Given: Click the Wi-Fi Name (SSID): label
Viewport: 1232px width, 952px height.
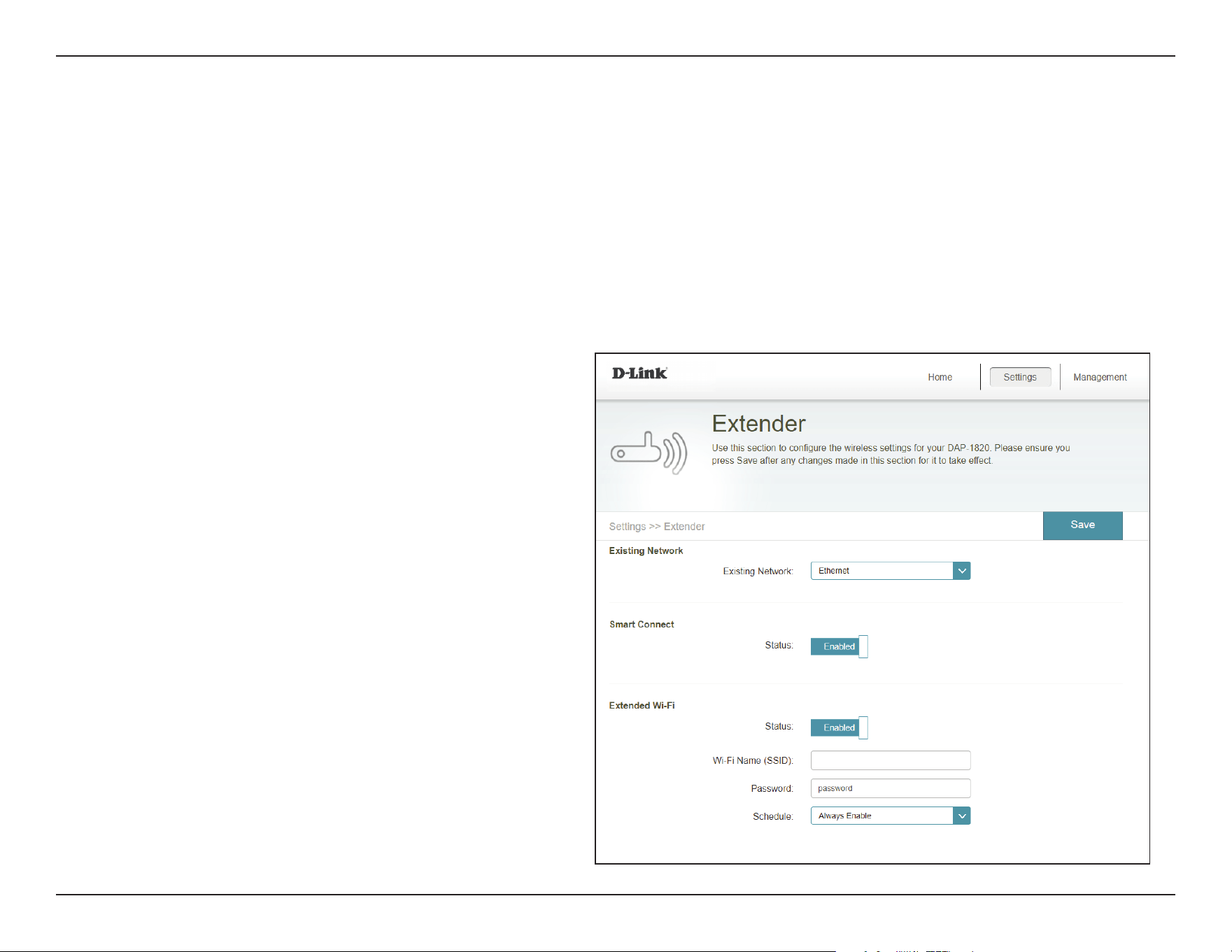Looking at the screenshot, I should [x=753, y=760].
